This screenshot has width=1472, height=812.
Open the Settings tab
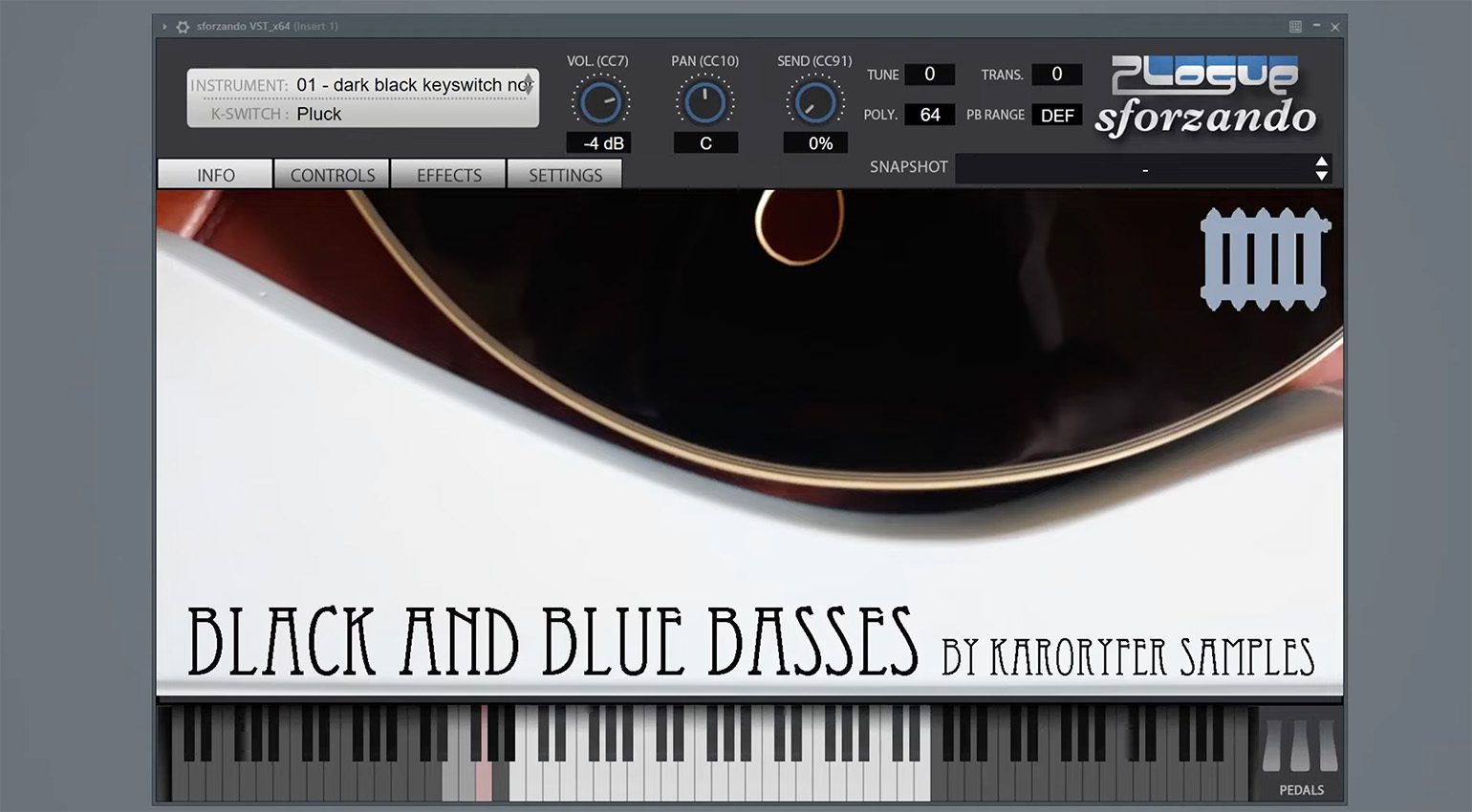click(x=565, y=175)
